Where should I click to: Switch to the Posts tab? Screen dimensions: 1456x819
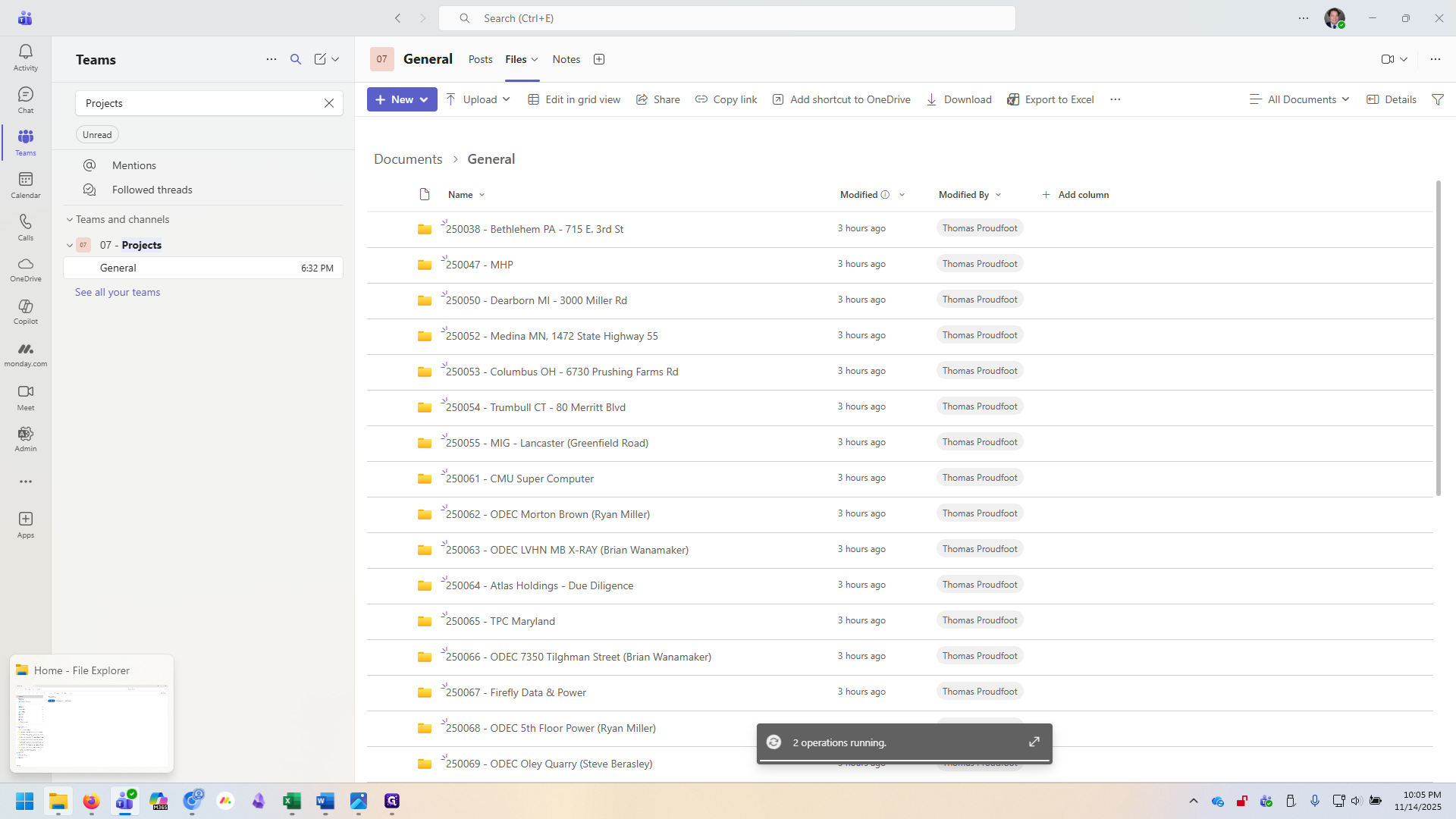480,59
